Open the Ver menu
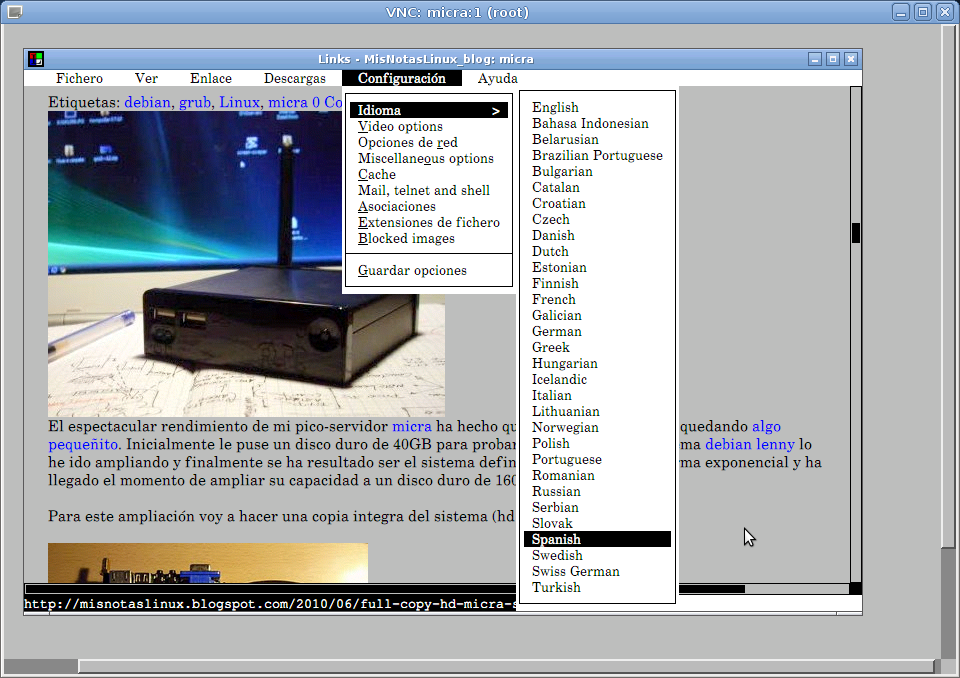 146,78
